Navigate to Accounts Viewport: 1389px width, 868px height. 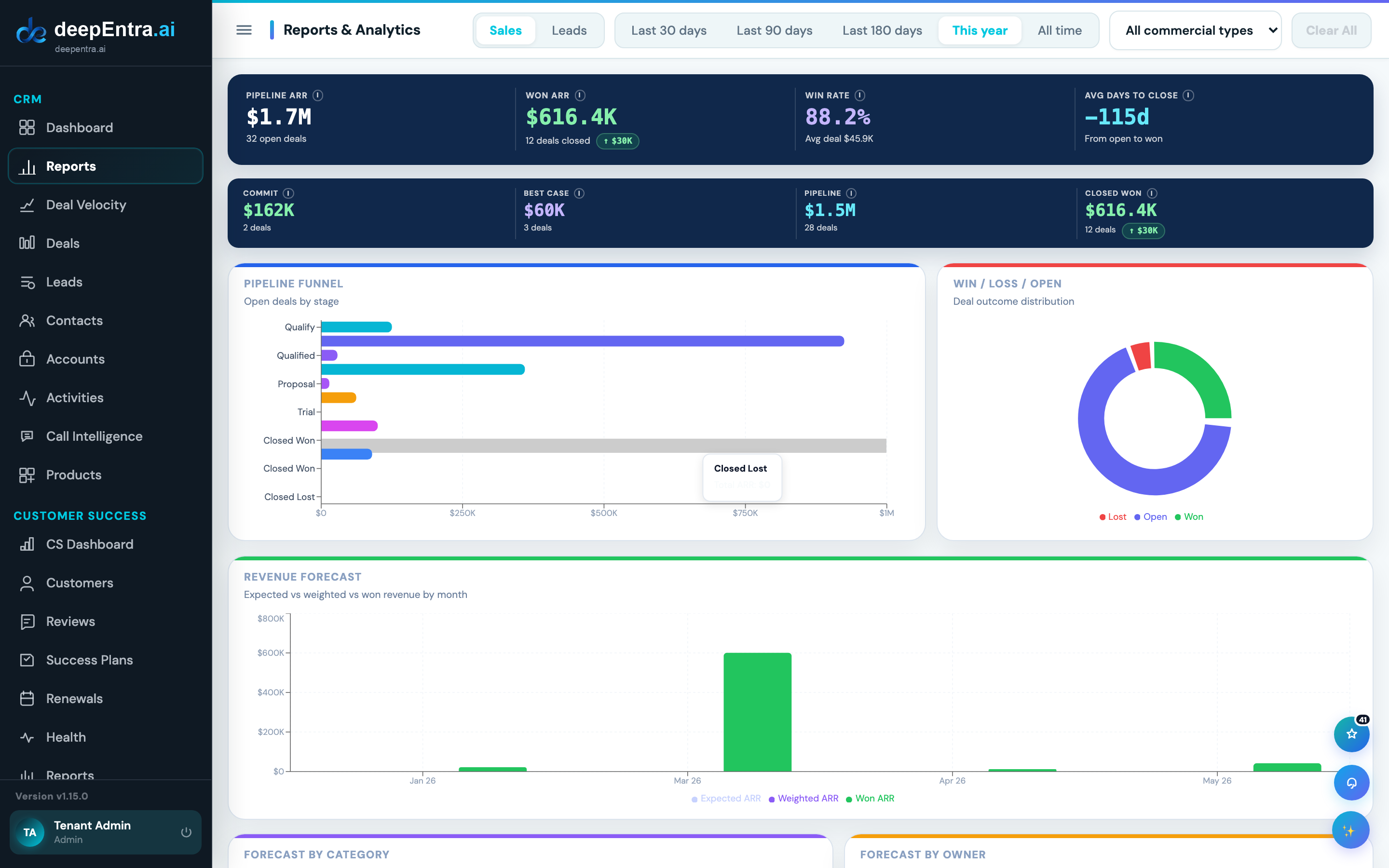tap(106, 359)
